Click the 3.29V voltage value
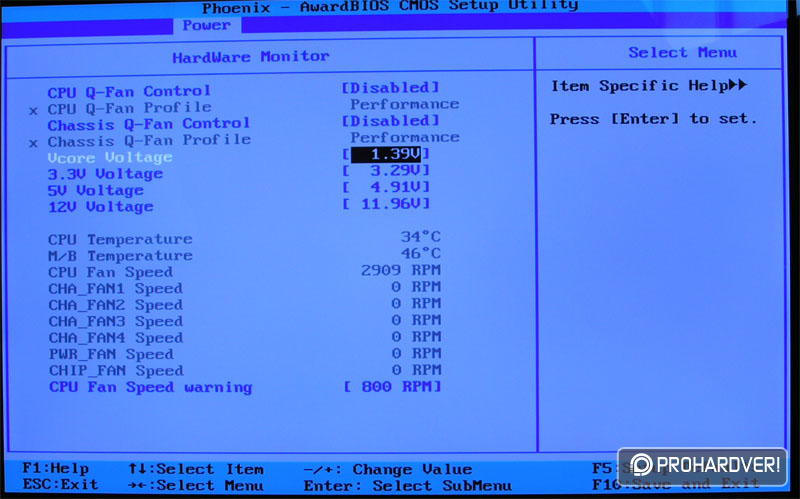The width and height of the screenshot is (800, 499). (386, 170)
